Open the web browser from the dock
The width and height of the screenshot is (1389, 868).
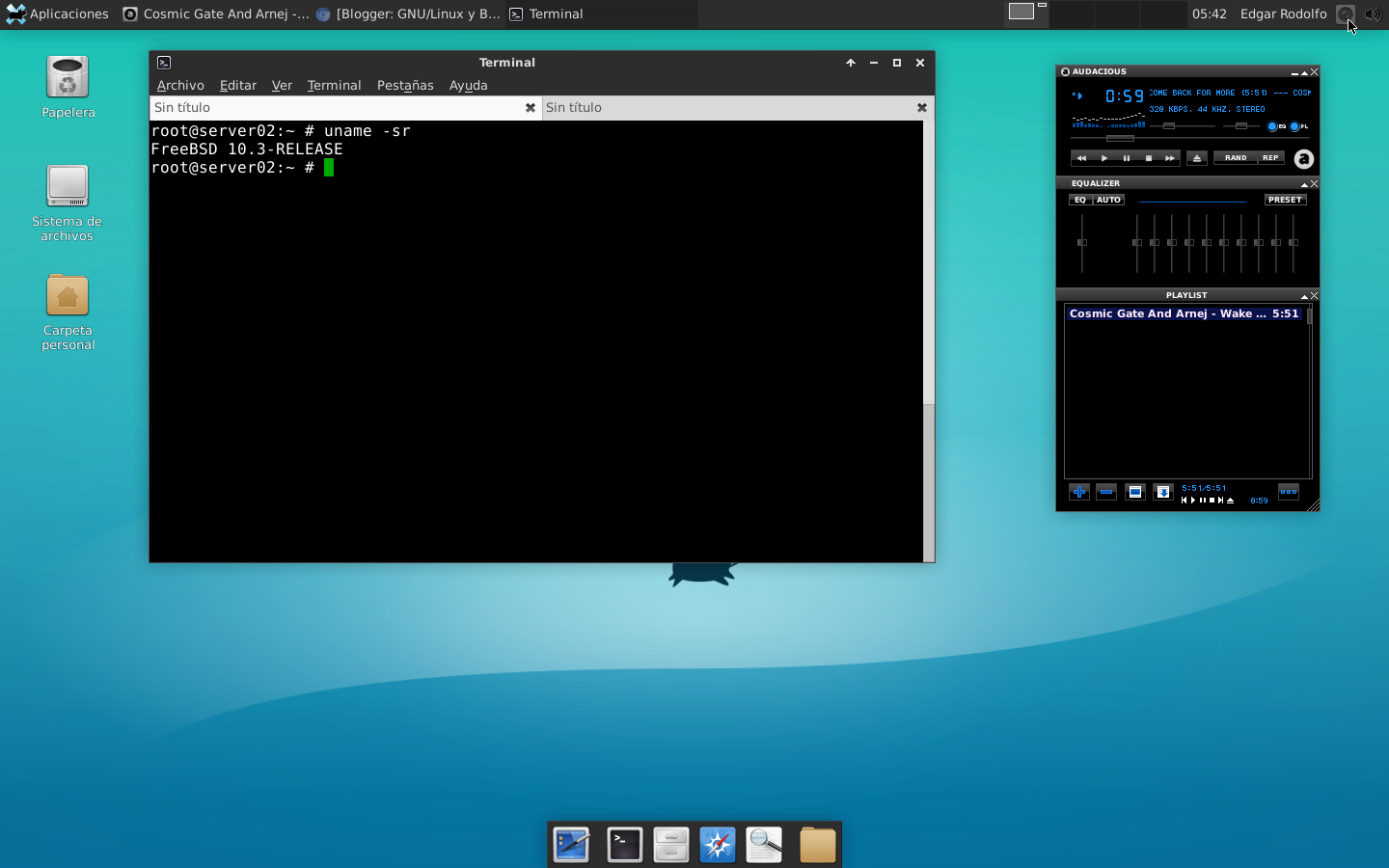click(718, 844)
